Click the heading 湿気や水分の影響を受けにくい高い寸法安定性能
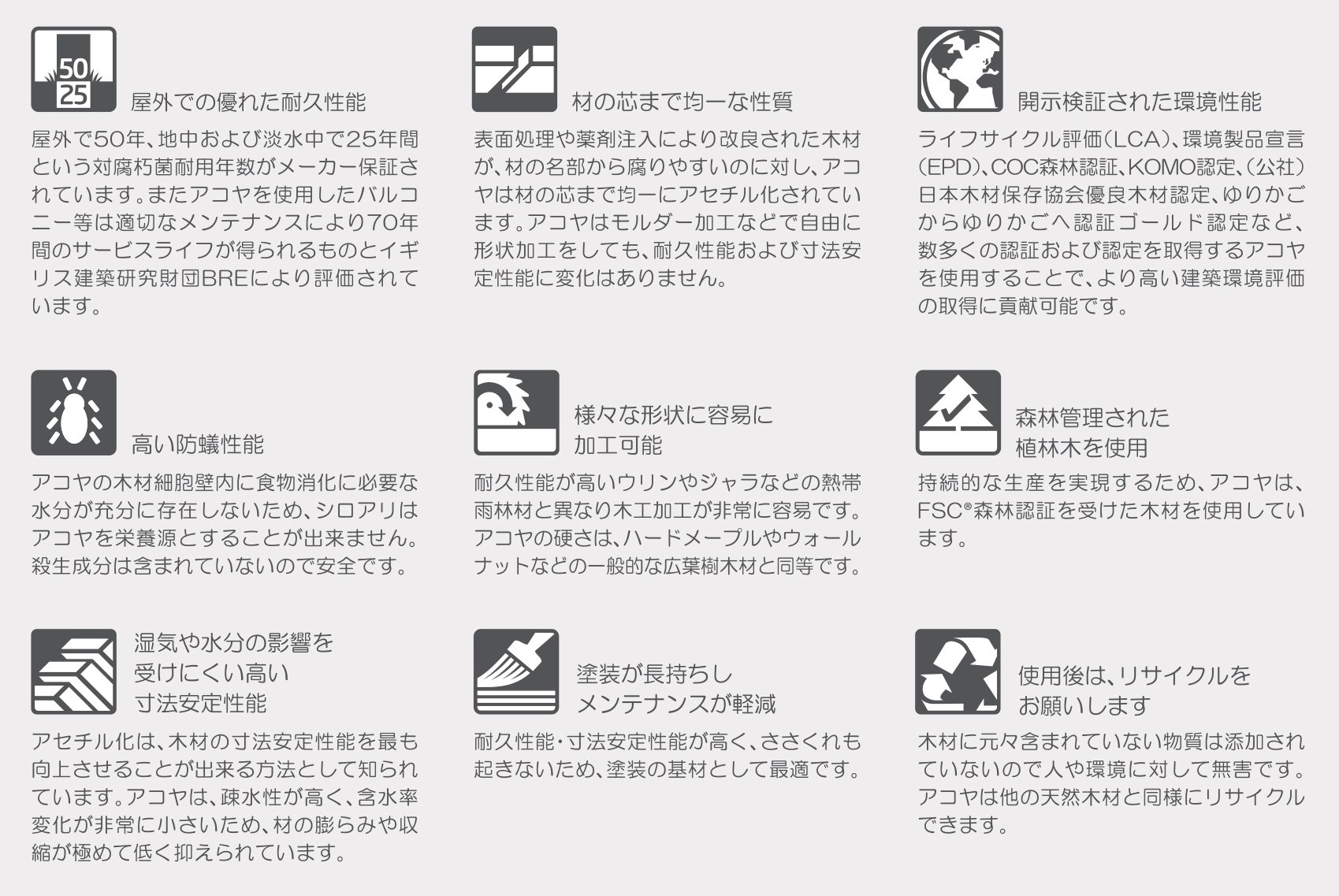 (234, 673)
